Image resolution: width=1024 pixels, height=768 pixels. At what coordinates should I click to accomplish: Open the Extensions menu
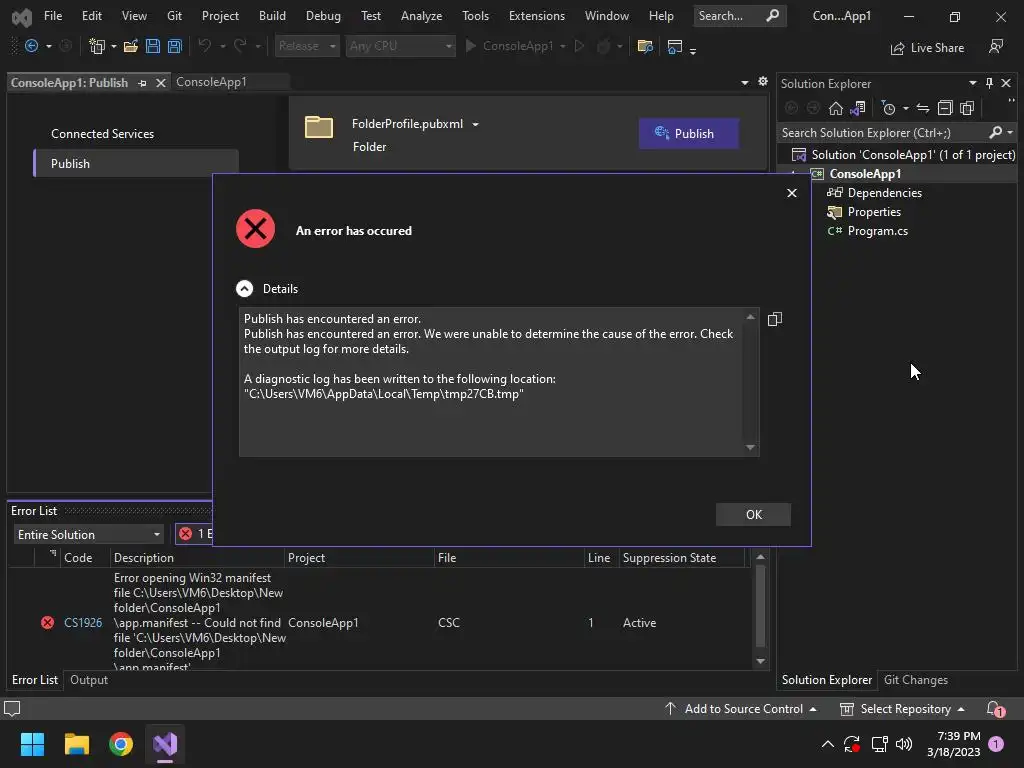[537, 16]
